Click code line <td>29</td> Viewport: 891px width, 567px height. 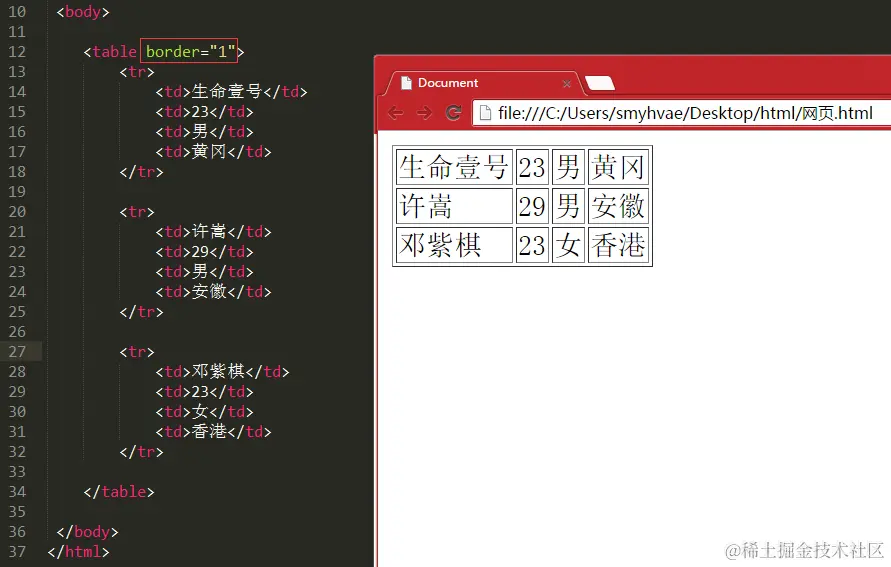pyautogui.click(x=205, y=252)
